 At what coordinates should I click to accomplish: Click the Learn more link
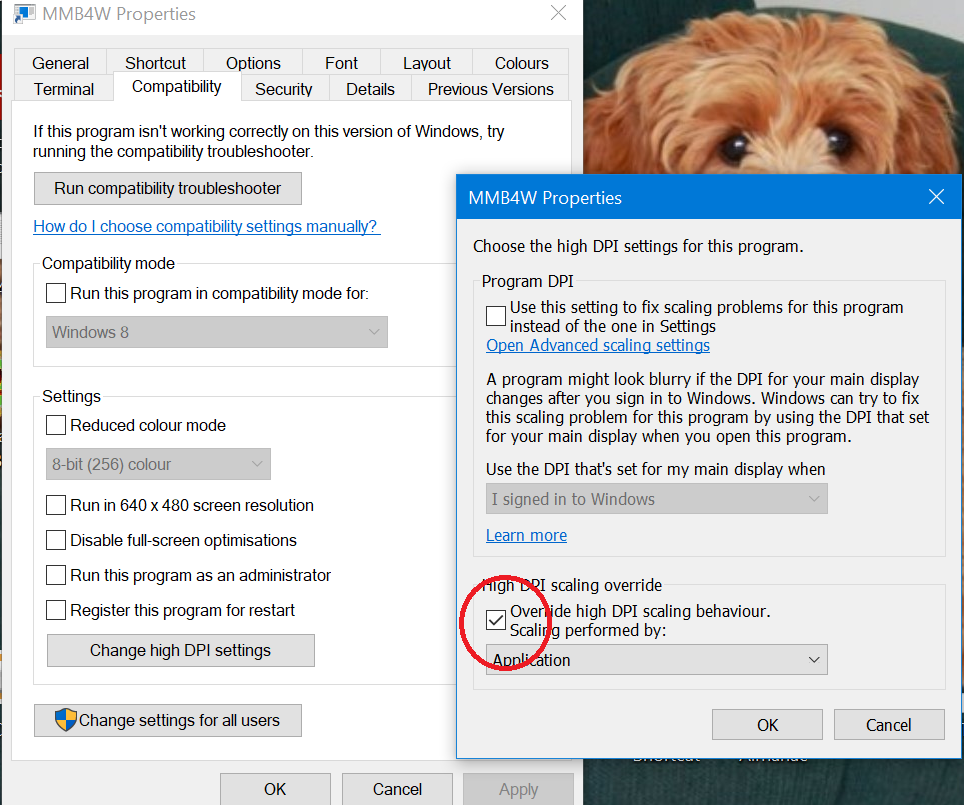pos(526,536)
